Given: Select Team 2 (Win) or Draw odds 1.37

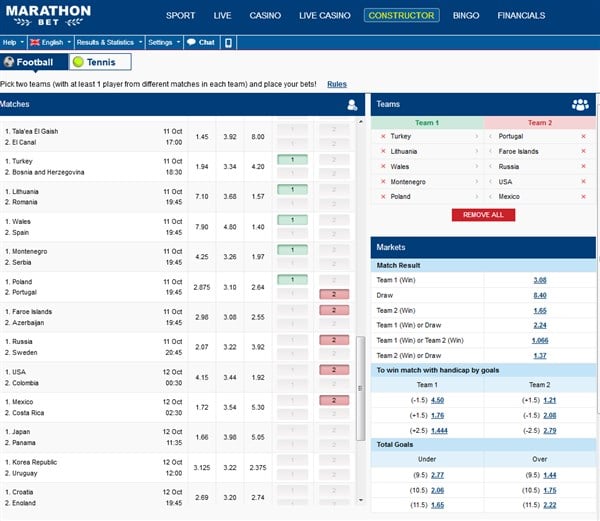Looking at the screenshot, I should (540, 356).
